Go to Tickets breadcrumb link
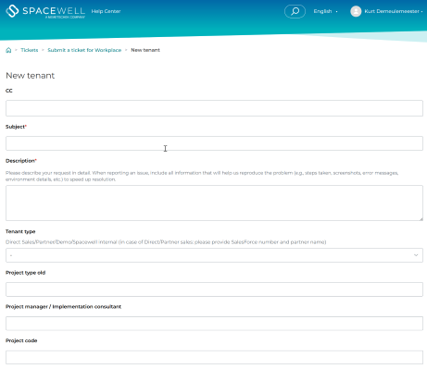427x369 pixels. point(29,50)
